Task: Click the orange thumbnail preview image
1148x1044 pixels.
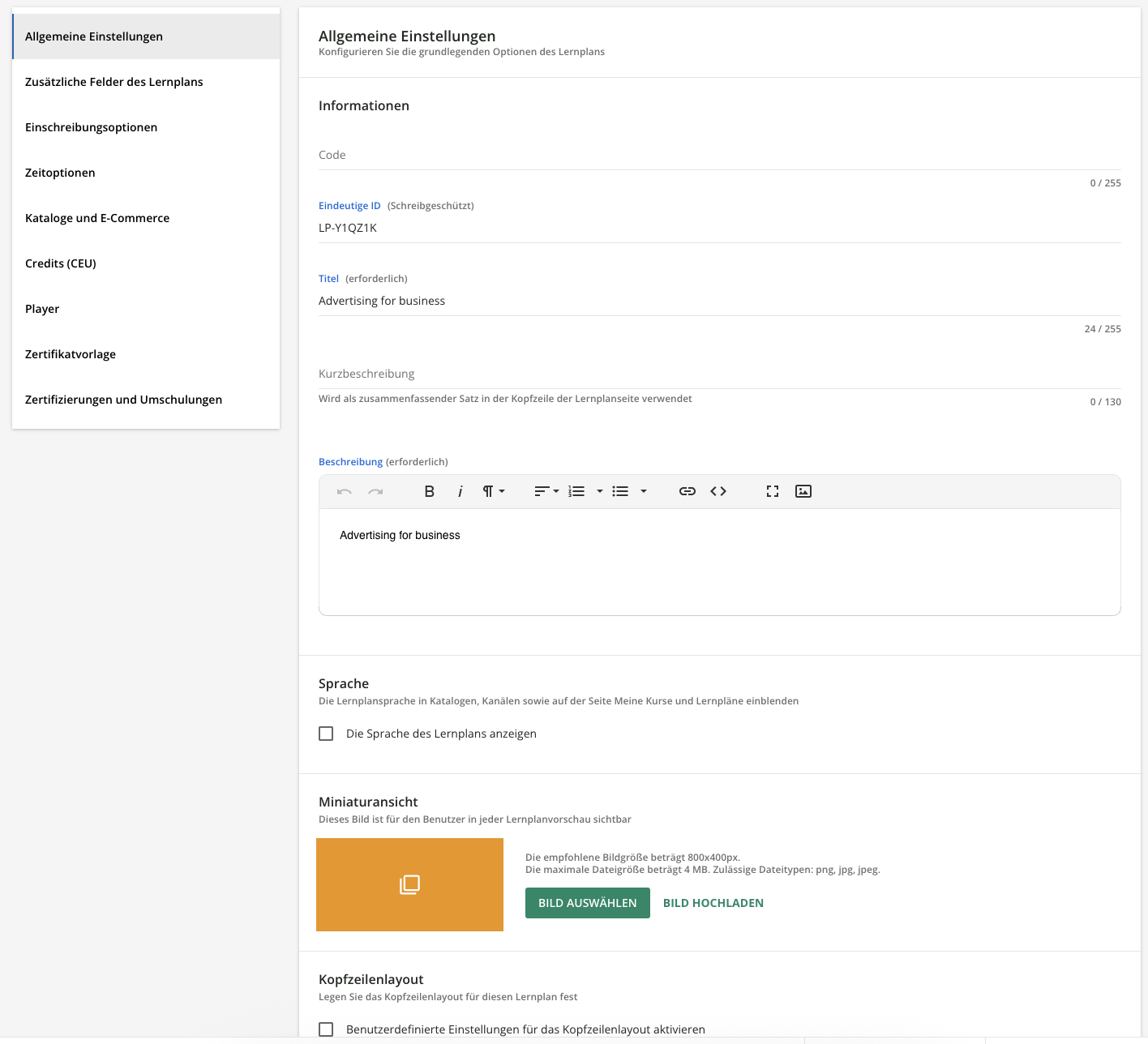Action: (x=409, y=884)
